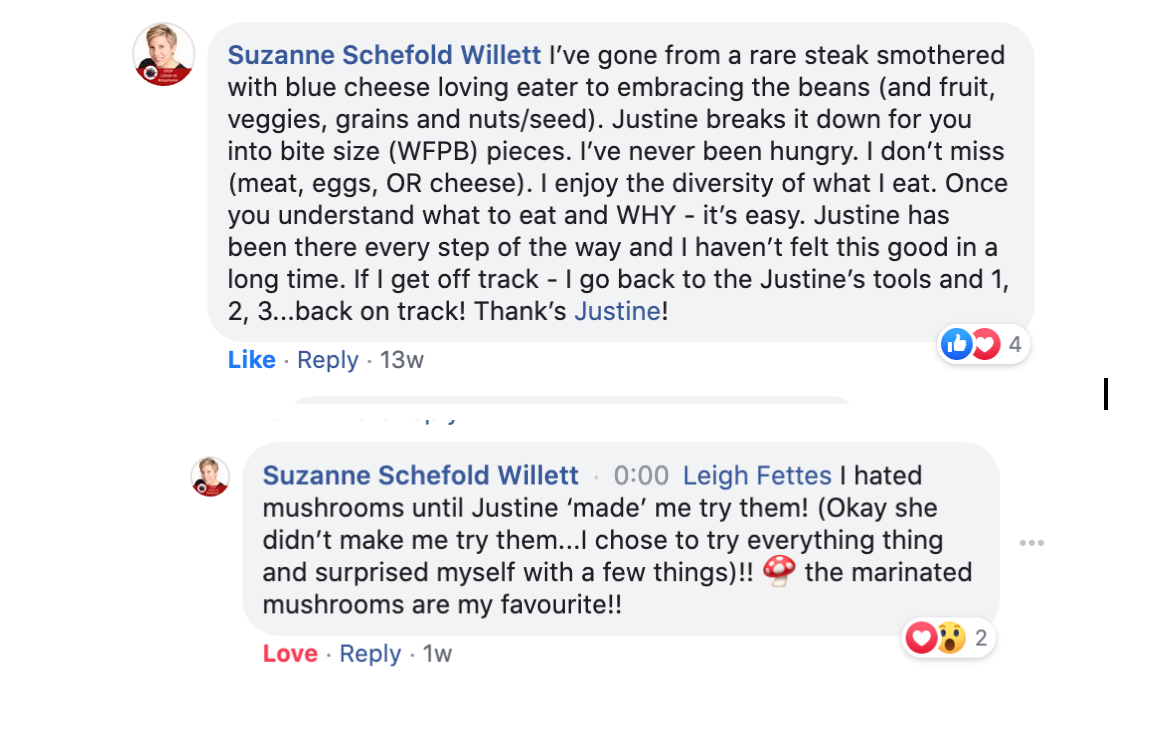1168x756 pixels.
Task: Toggle the Love reaction on mushrooms comment
Action: [x=290, y=653]
